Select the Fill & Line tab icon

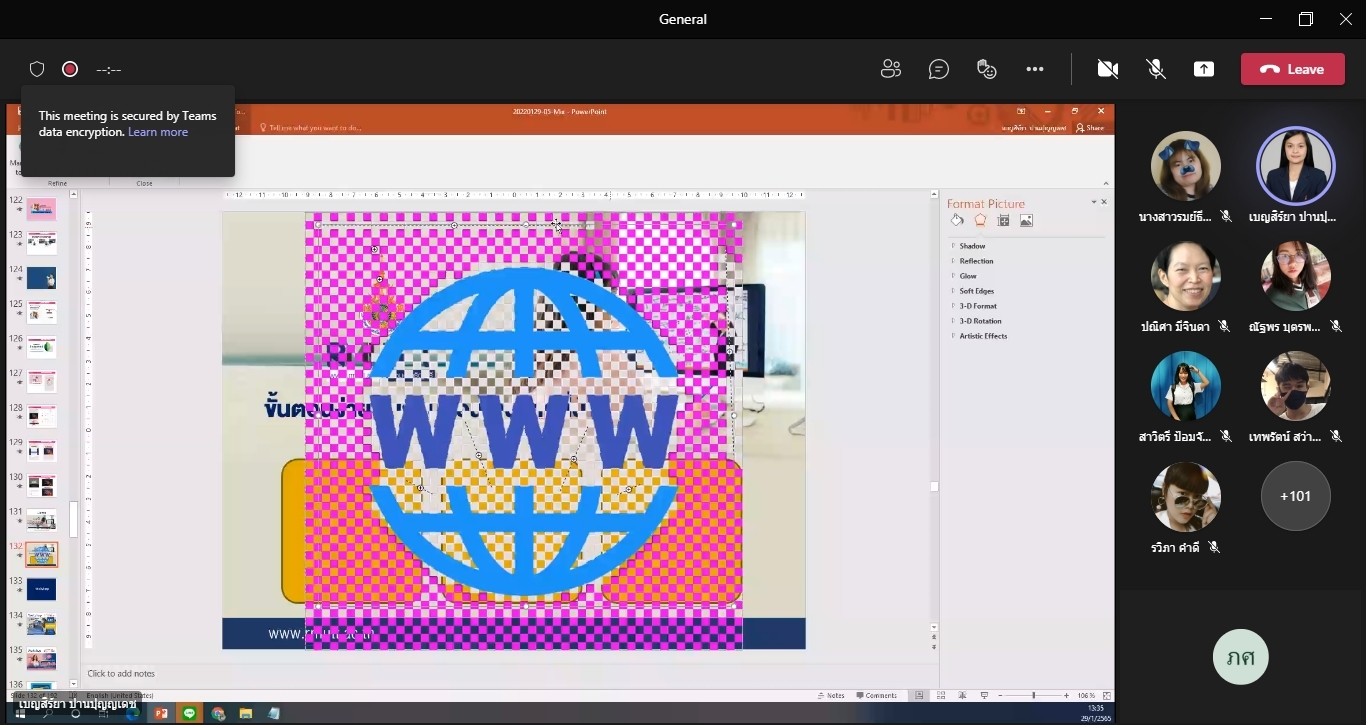957,220
